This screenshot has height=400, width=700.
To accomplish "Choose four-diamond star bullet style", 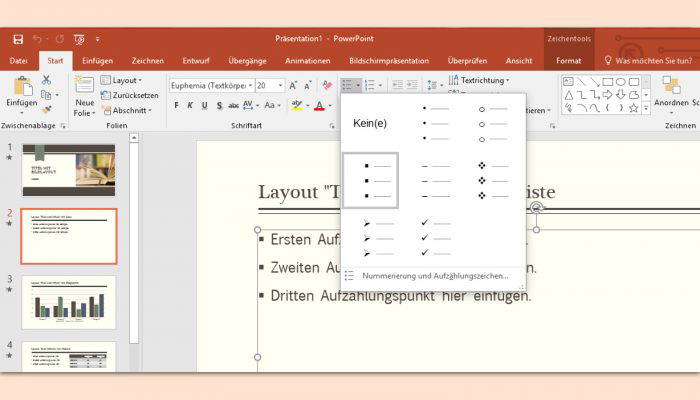I will [493, 180].
